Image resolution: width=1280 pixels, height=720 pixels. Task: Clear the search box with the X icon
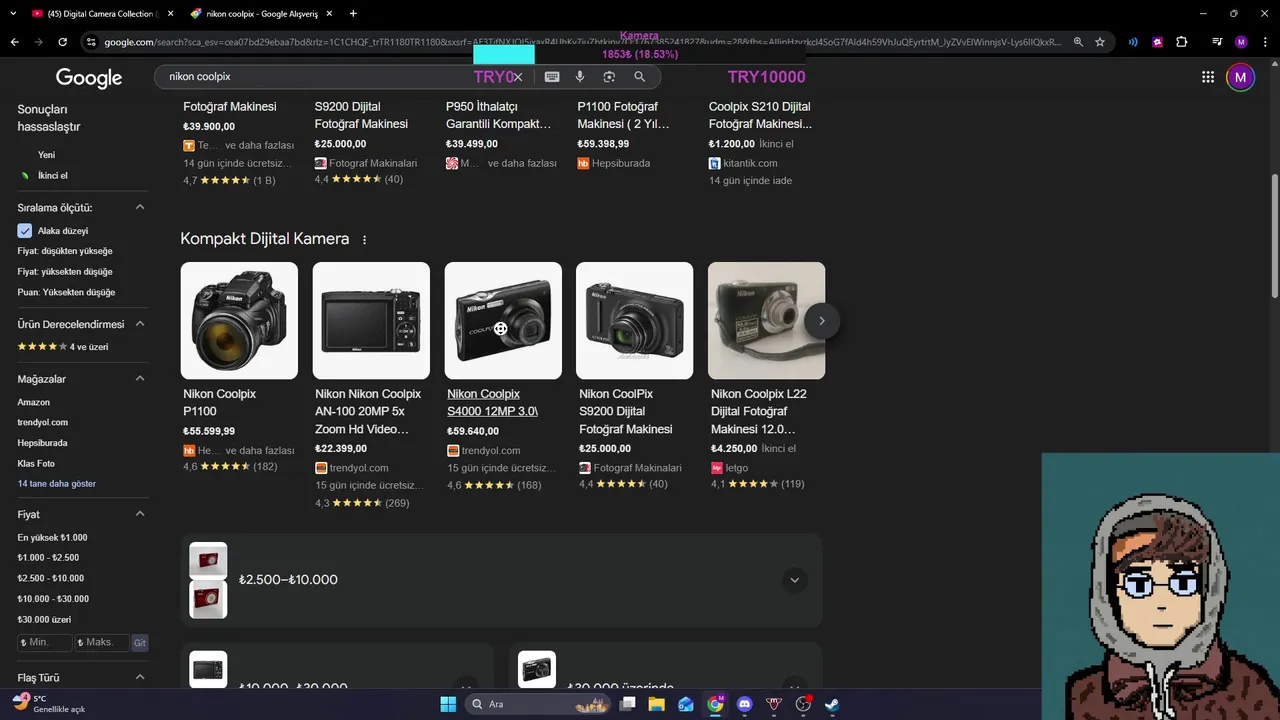518,77
